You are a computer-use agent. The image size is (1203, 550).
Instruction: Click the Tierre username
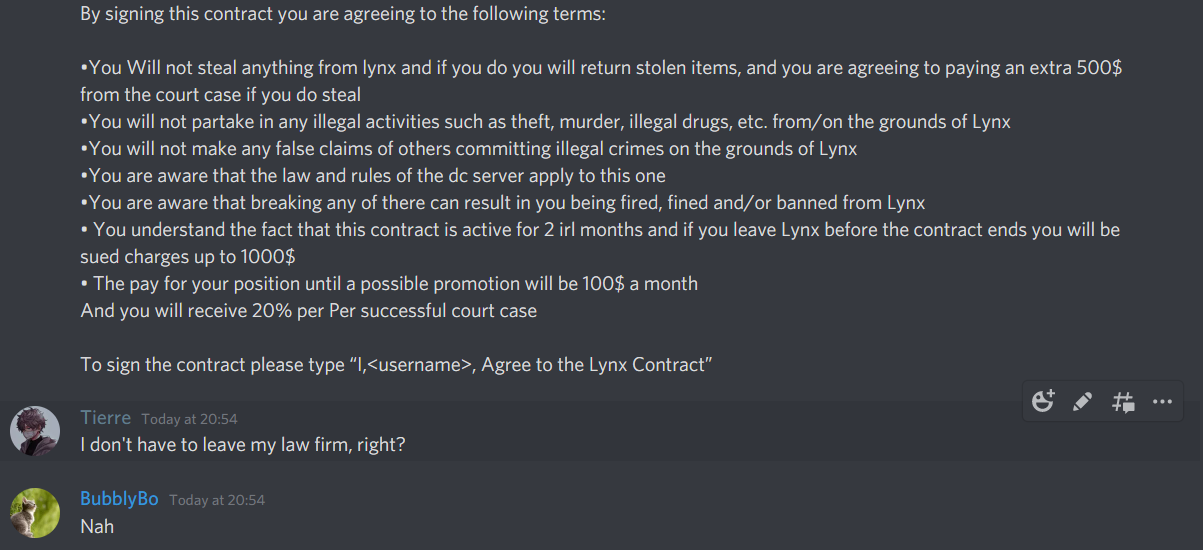pos(106,418)
